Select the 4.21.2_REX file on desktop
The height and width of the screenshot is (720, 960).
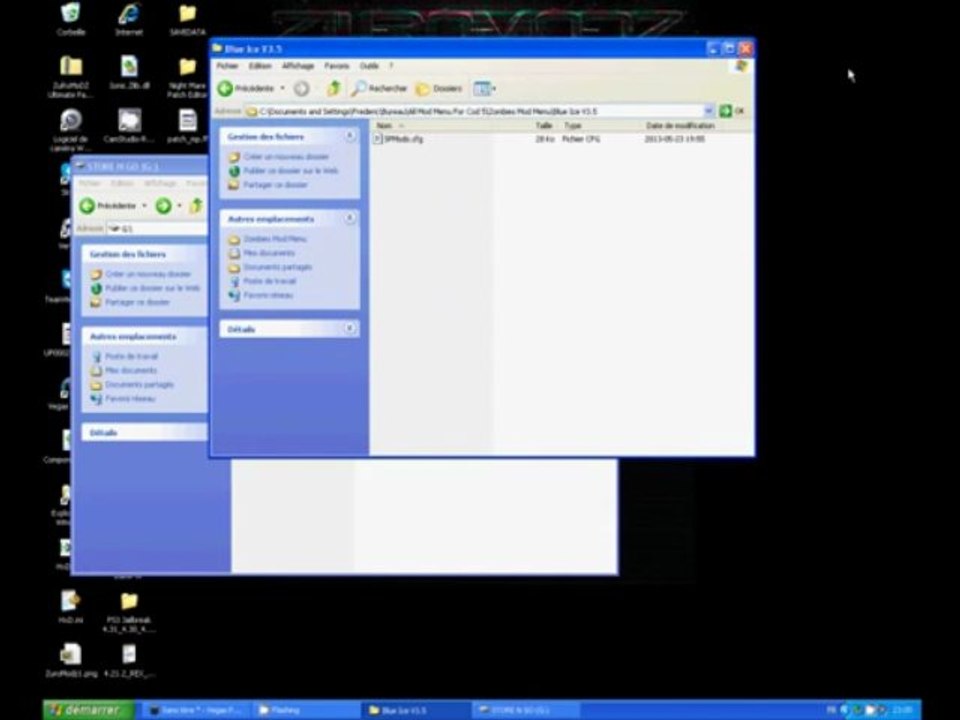pos(129,660)
